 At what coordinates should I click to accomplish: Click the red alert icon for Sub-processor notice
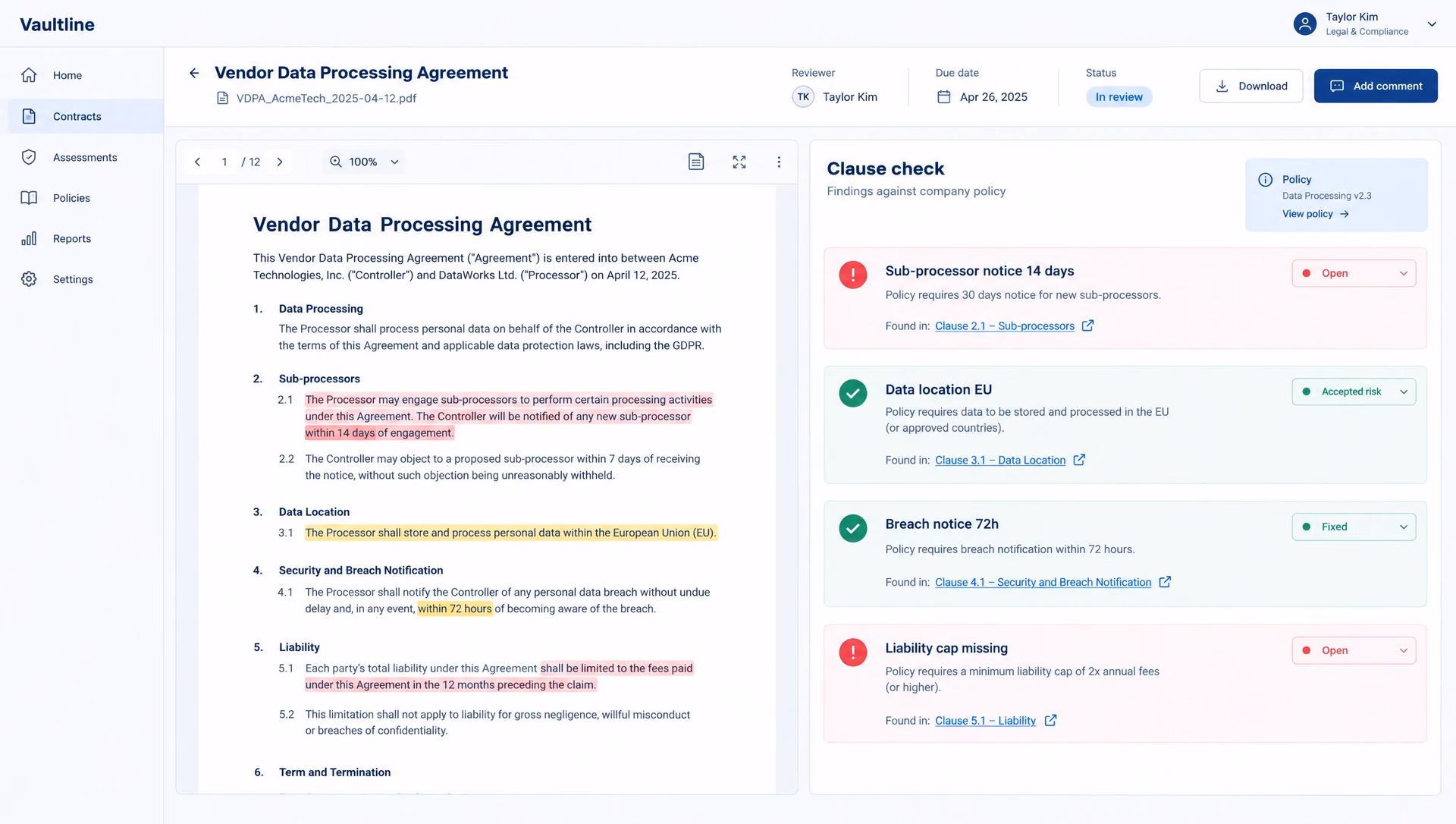[853, 274]
